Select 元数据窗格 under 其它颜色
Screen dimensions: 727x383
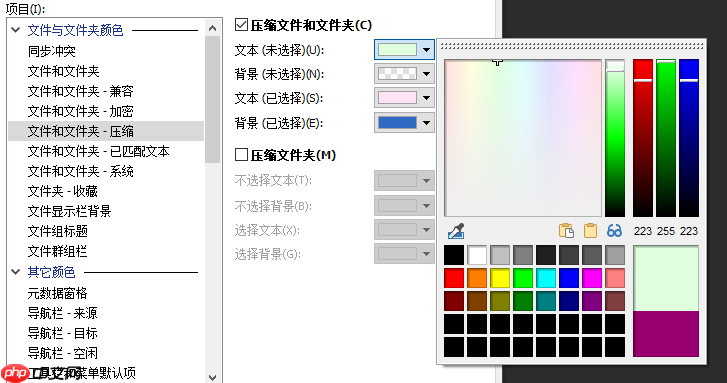(x=57, y=293)
